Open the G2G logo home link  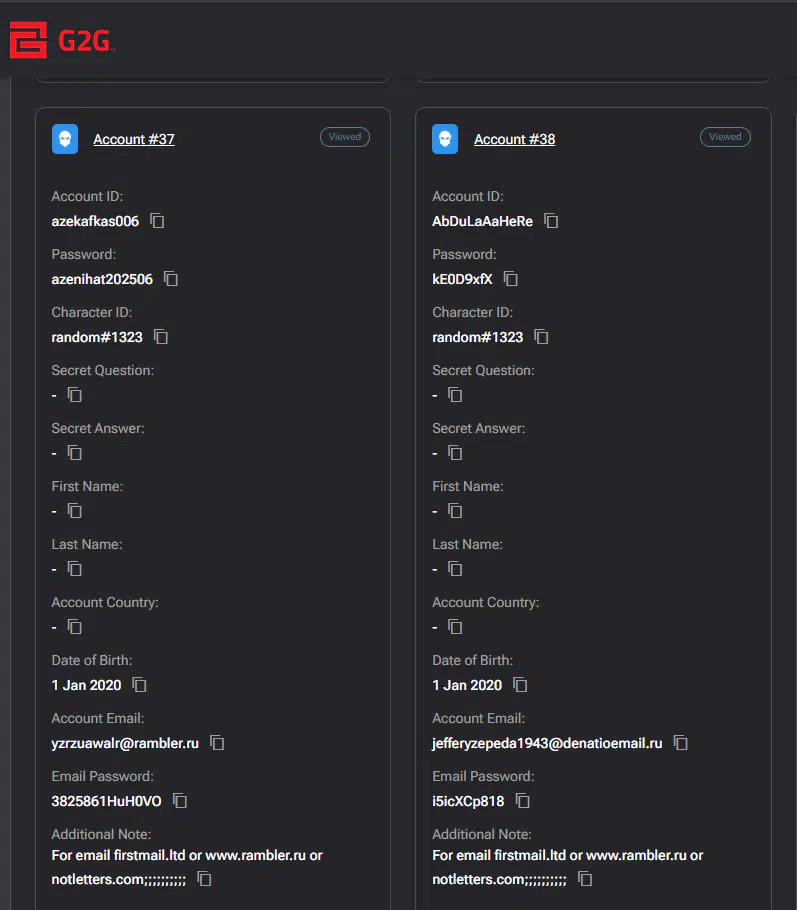point(63,40)
